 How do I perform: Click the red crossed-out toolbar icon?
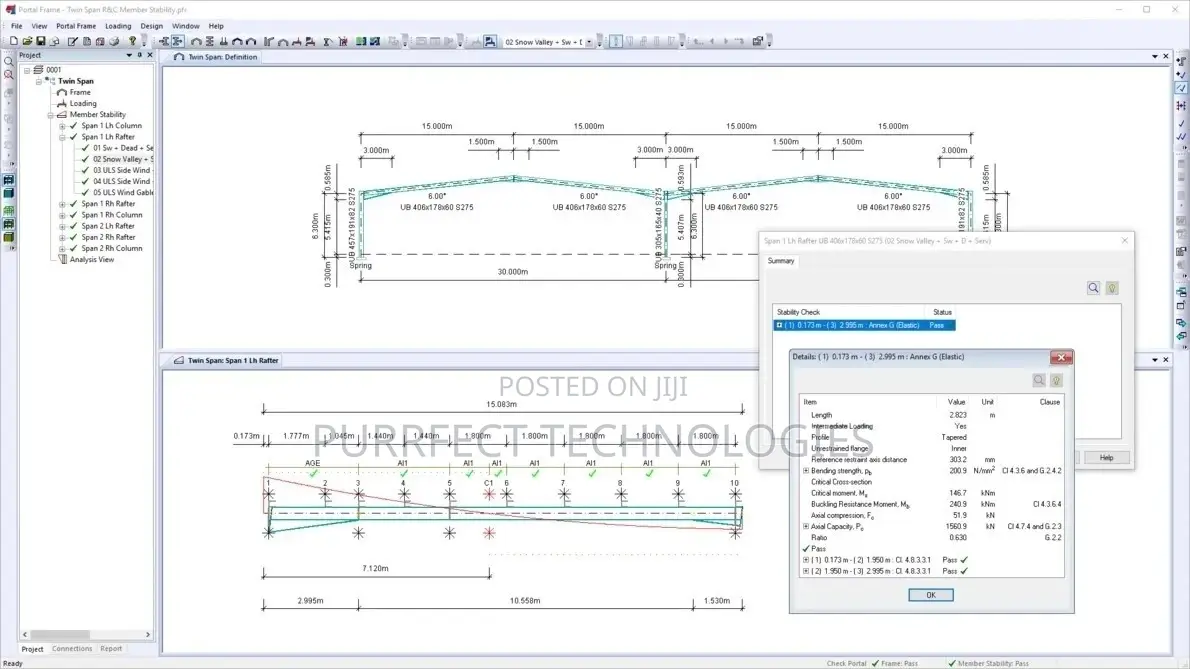tap(344, 41)
